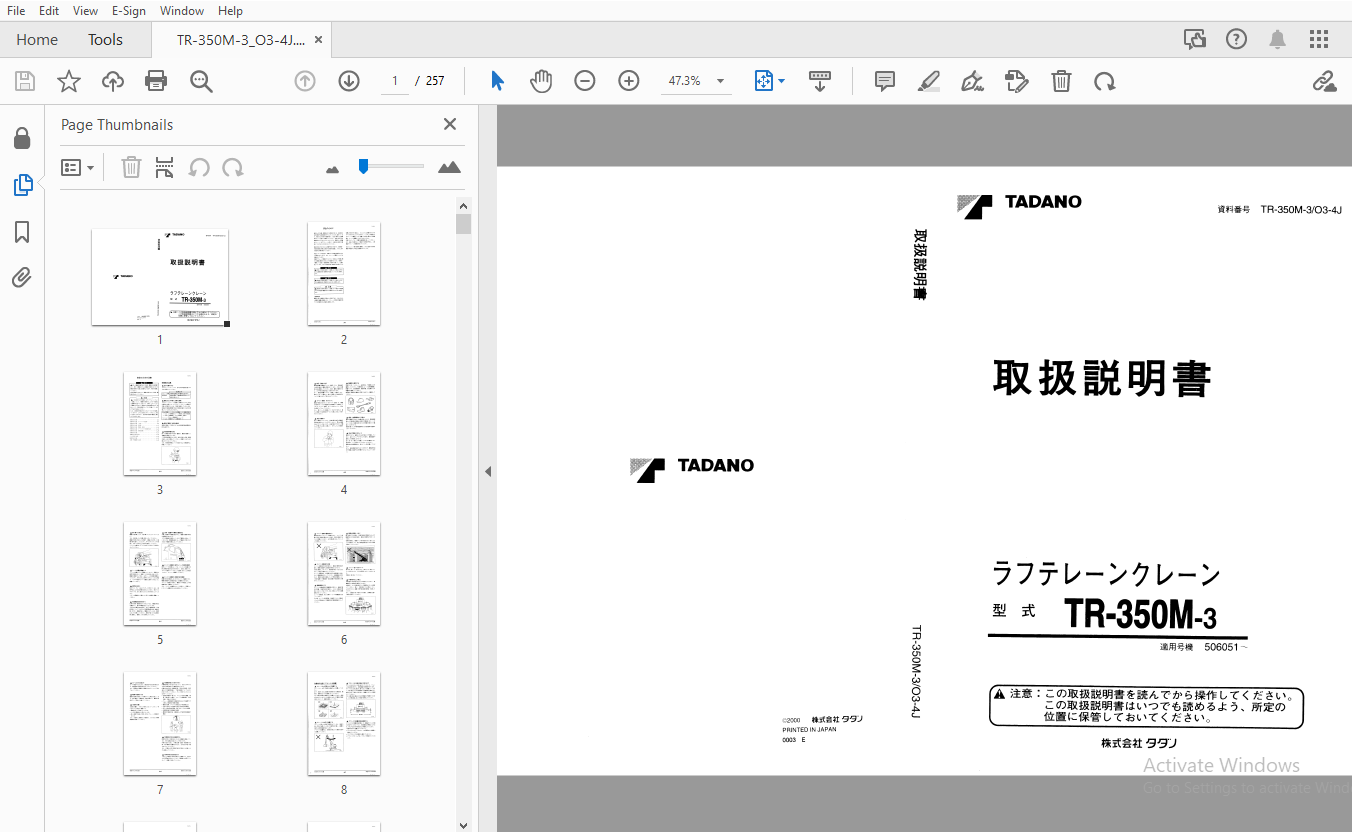
Task: Open the Sign document pen tool
Action: click(972, 81)
